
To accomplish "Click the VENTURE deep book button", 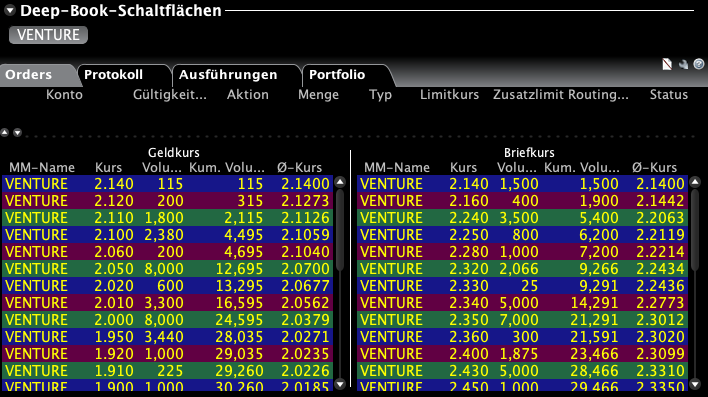I will 48,35.
